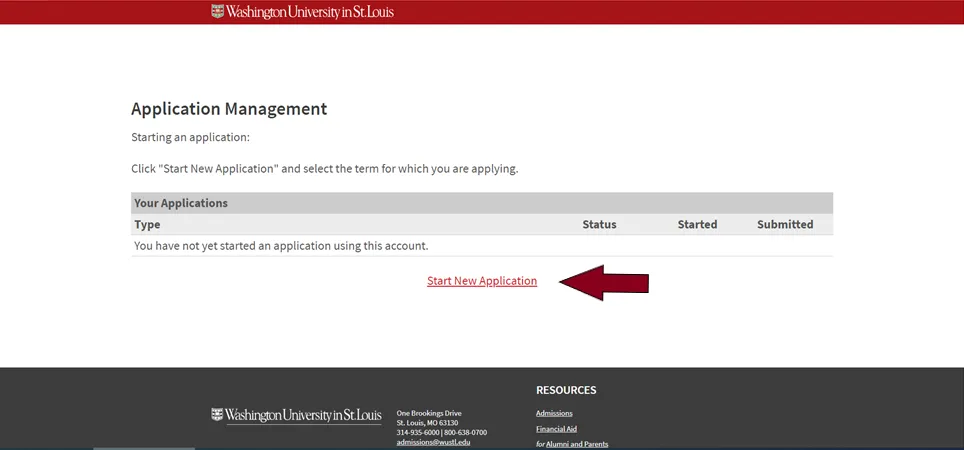Visit the Alumni and Parents link
The width and height of the screenshot is (964, 450).
pyautogui.click(x=577, y=444)
